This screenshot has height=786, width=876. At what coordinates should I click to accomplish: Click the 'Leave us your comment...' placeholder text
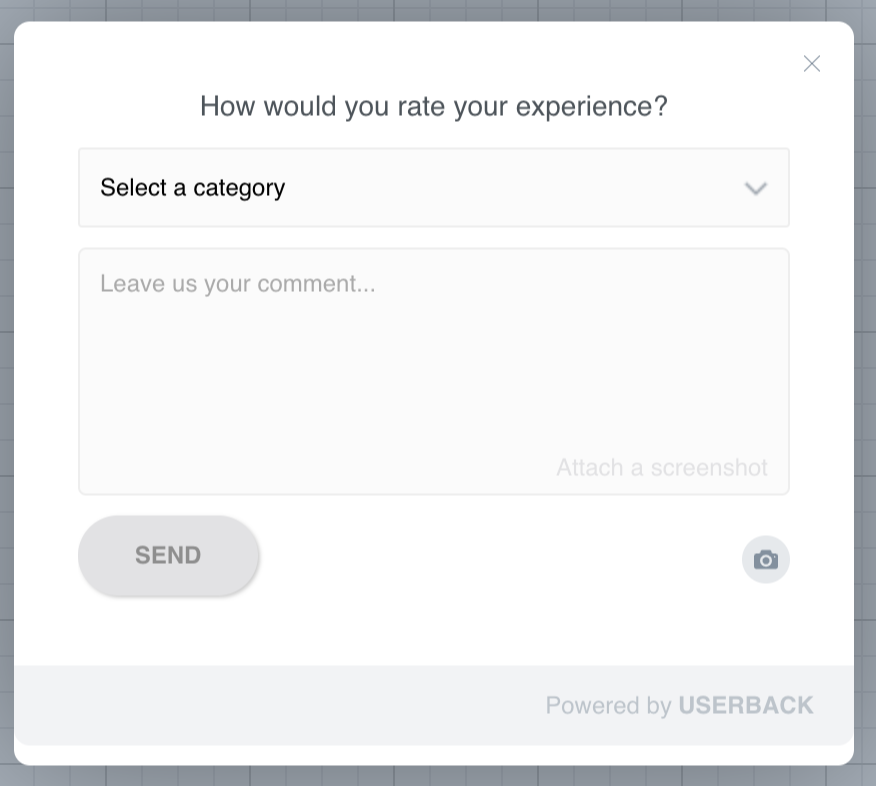click(238, 284)
